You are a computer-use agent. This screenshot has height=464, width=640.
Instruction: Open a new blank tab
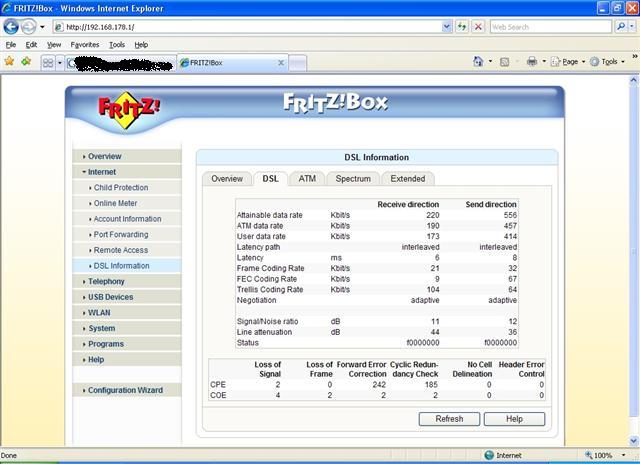[298, 63]
